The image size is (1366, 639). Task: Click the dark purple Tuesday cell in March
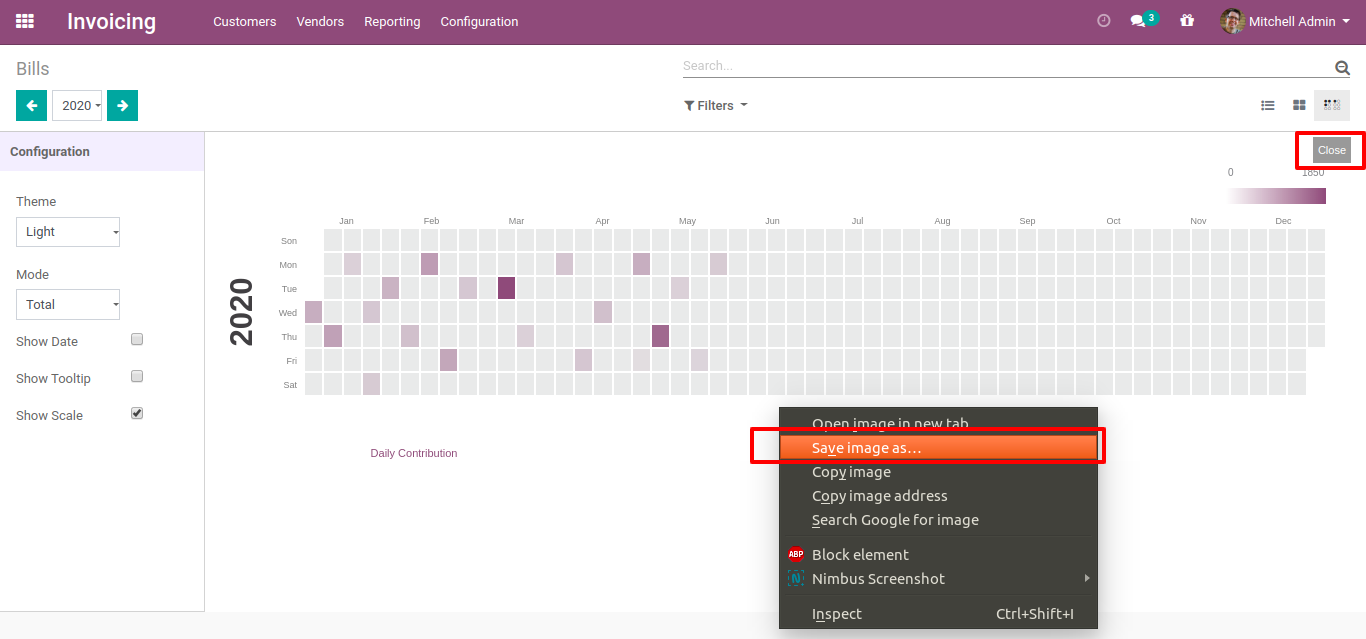point(507,288)
